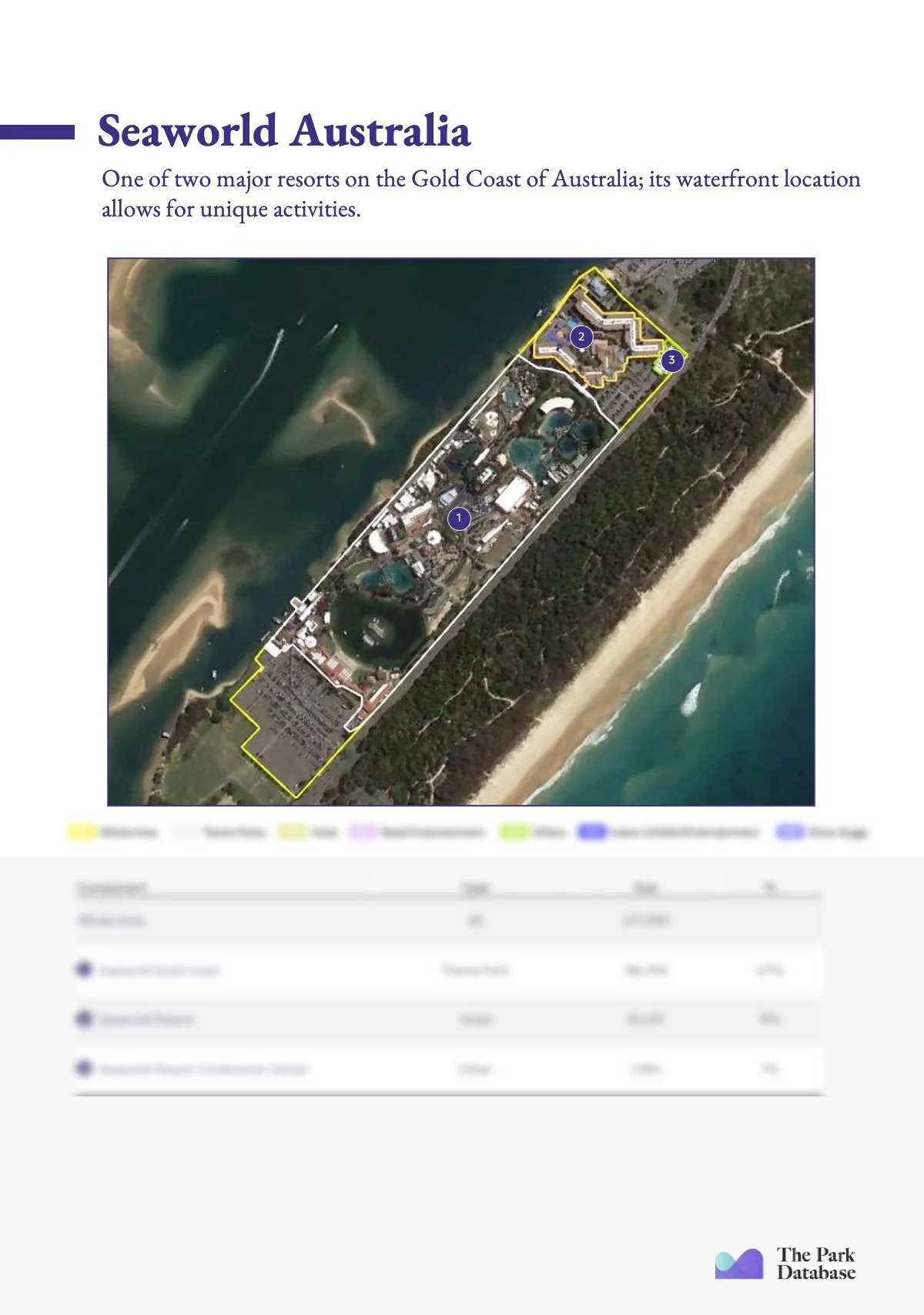This screenshot has height=1315, width=924.
Task: Click the light purple legend swatch
Action: [x=363, y=832]
